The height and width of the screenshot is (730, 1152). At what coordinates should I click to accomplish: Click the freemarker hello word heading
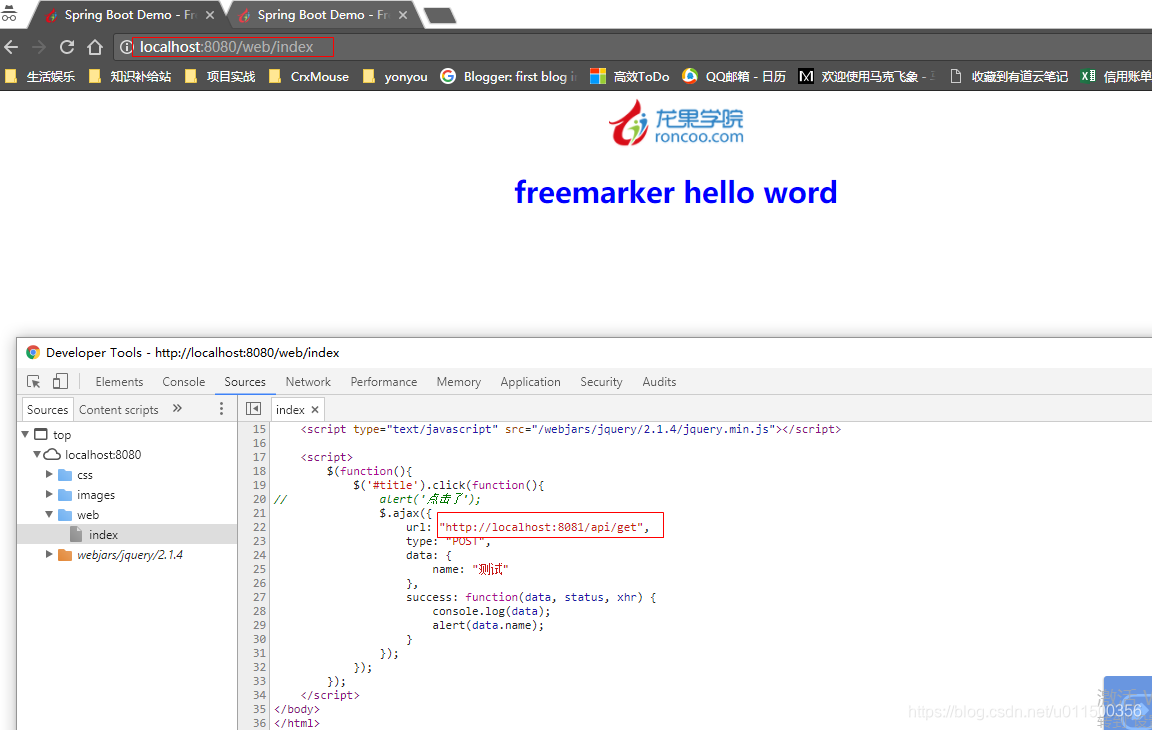pyautogui.click(x=675, y=192)
